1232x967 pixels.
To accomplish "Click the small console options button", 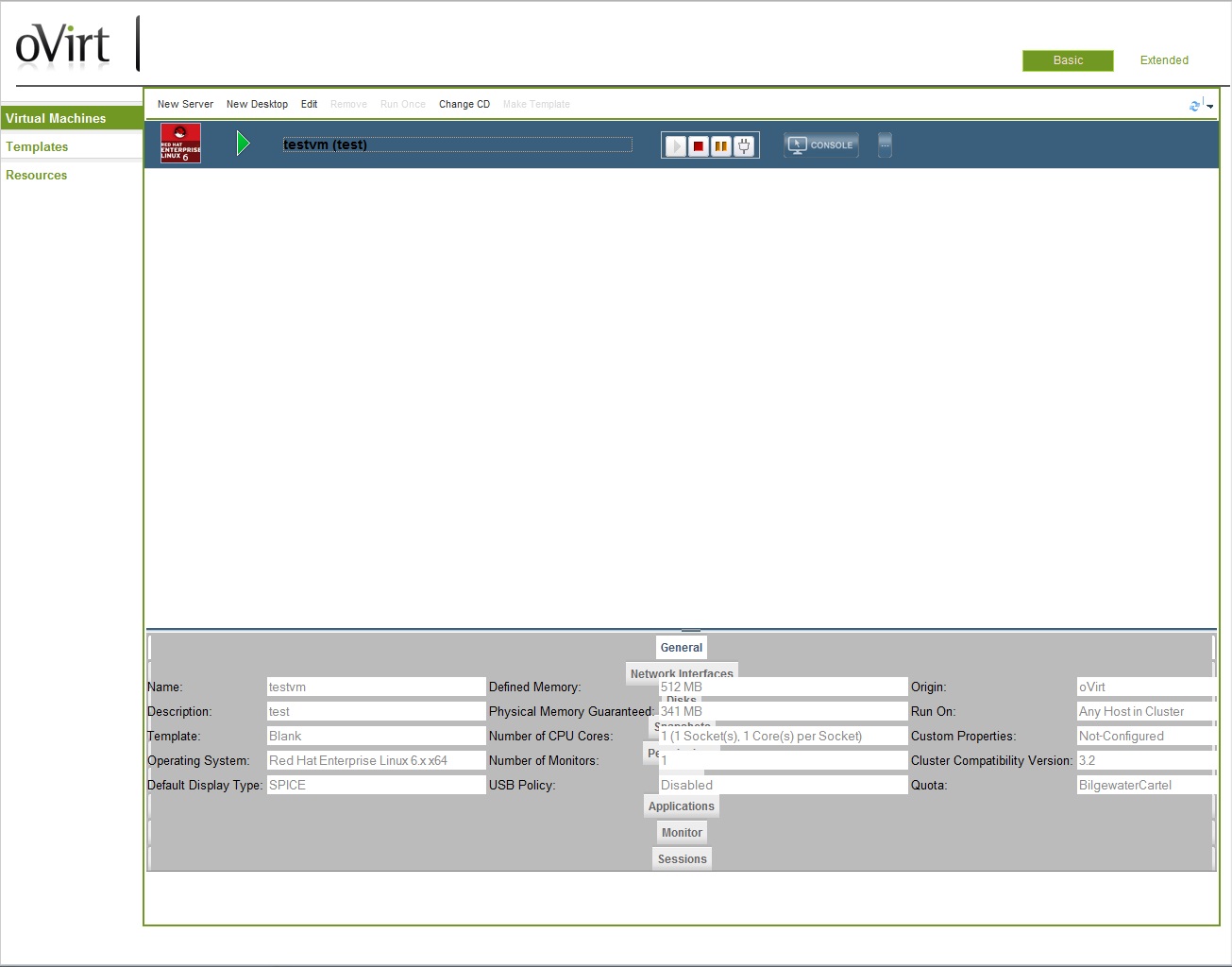I will tap(885, 144).
